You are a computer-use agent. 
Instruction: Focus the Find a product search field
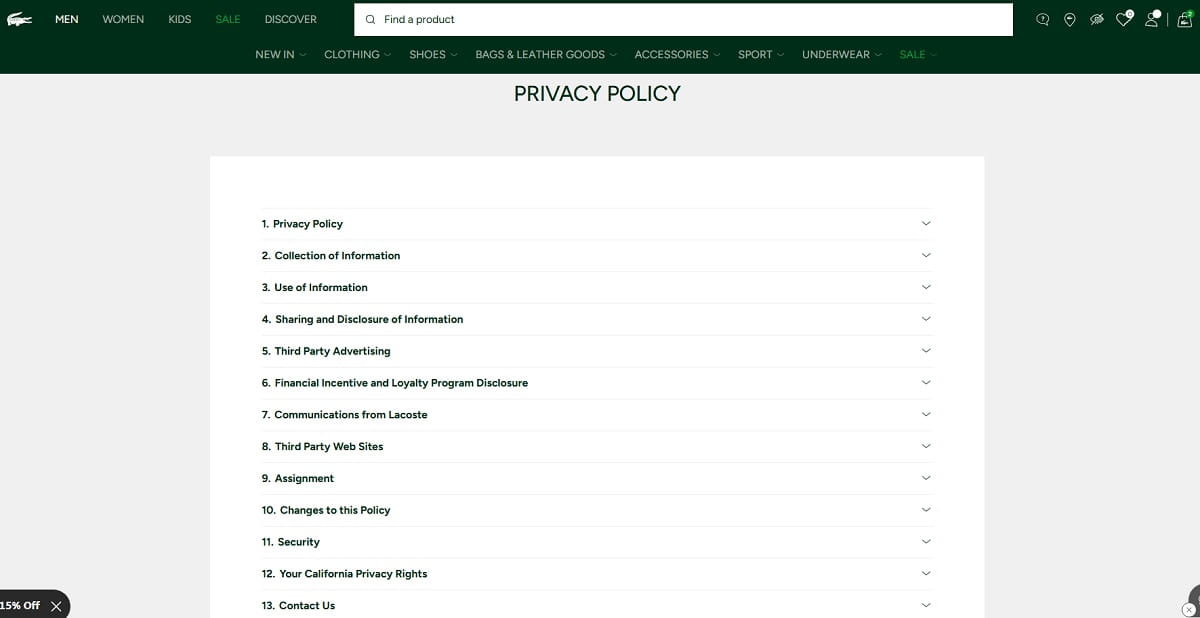[690, 19]
